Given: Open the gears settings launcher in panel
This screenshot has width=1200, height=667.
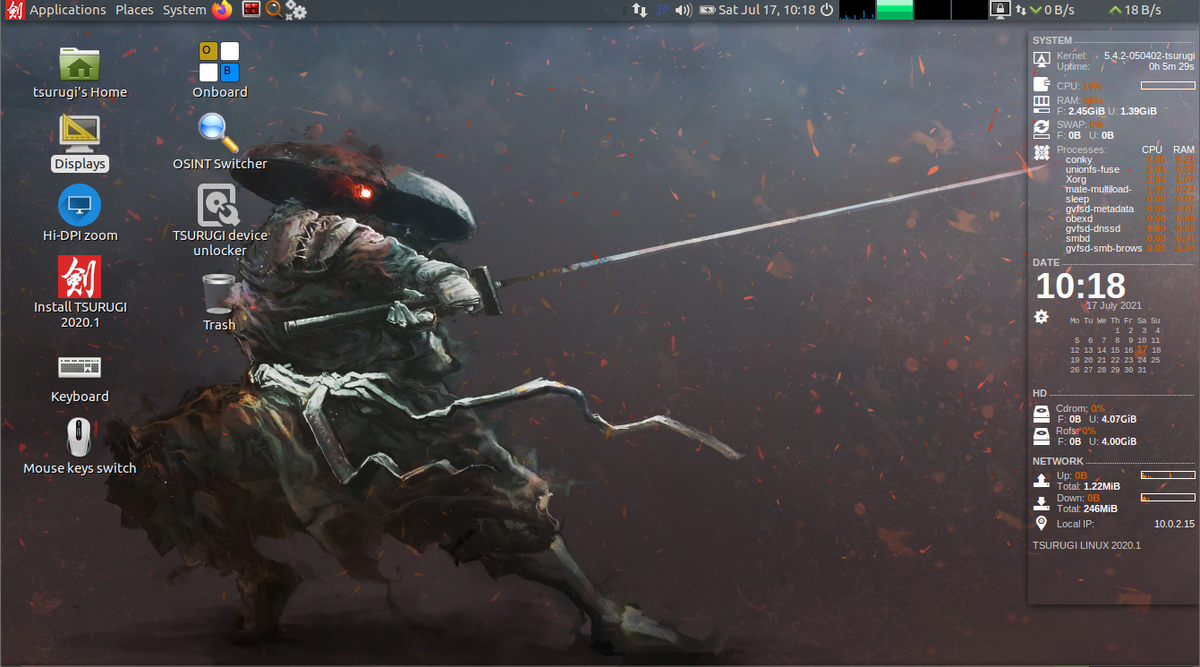Looking at the screenshot, I should point(295,10).
